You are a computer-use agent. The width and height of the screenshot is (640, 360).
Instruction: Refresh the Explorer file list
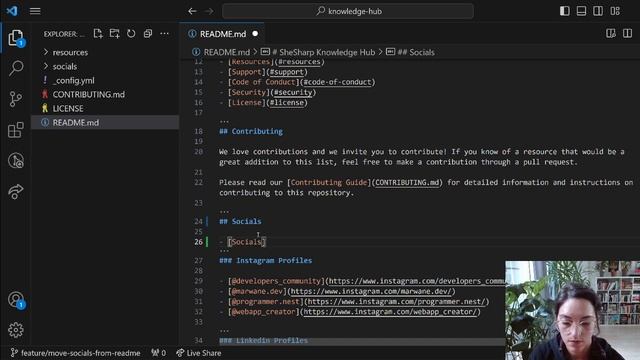pos(131,34)
